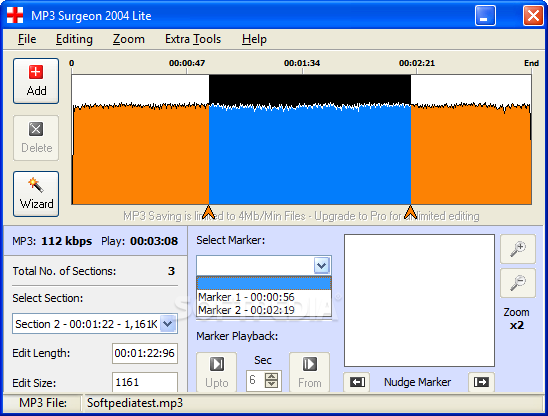The image size is (548, 416).
Task: Click the 00:00:47 timeline ruler label
Action: point(187,63)
